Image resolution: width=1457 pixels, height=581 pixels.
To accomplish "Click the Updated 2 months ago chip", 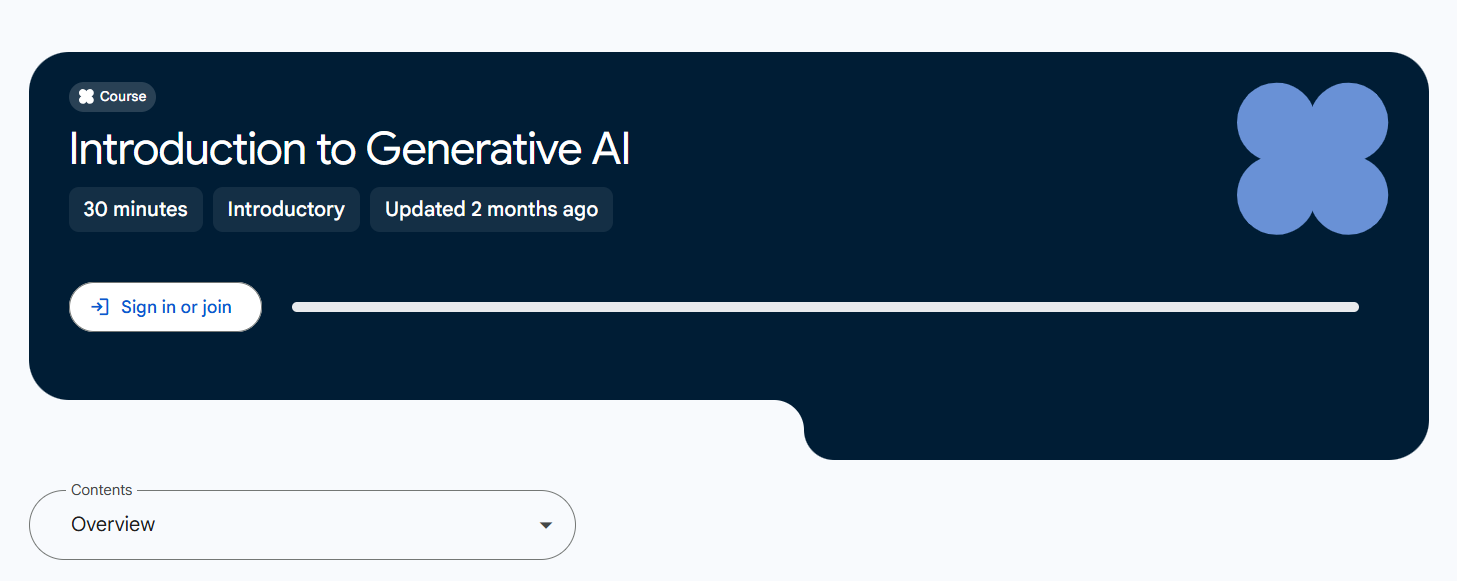I will click(x=491, y=209).
